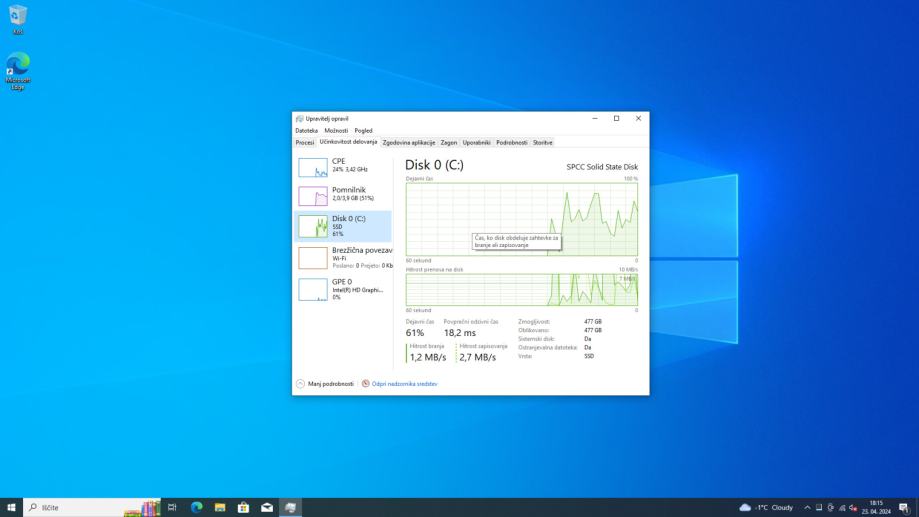
Task: Open the notification center icon
Action: [x=904, y=507]
